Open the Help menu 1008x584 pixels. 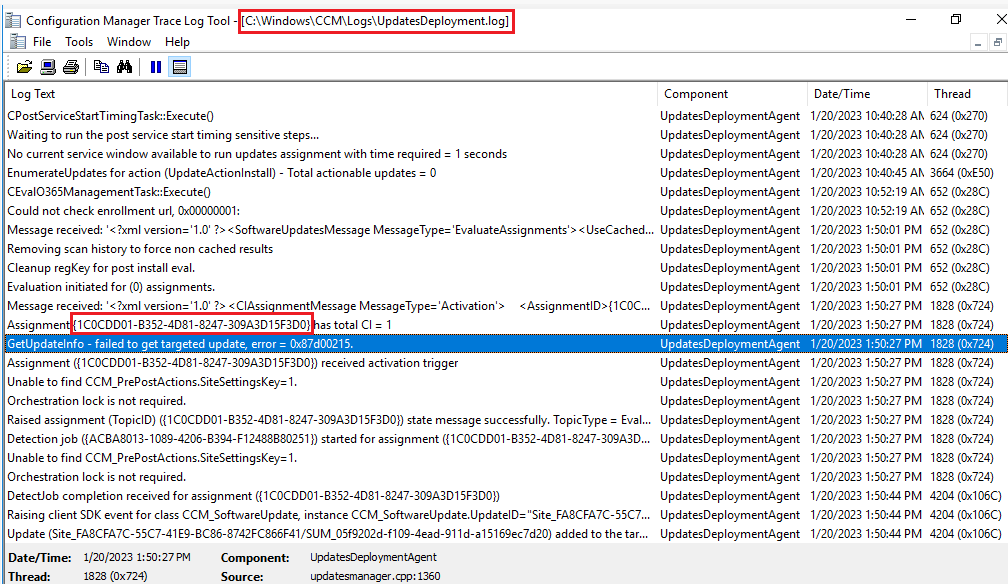coord(177,42)
